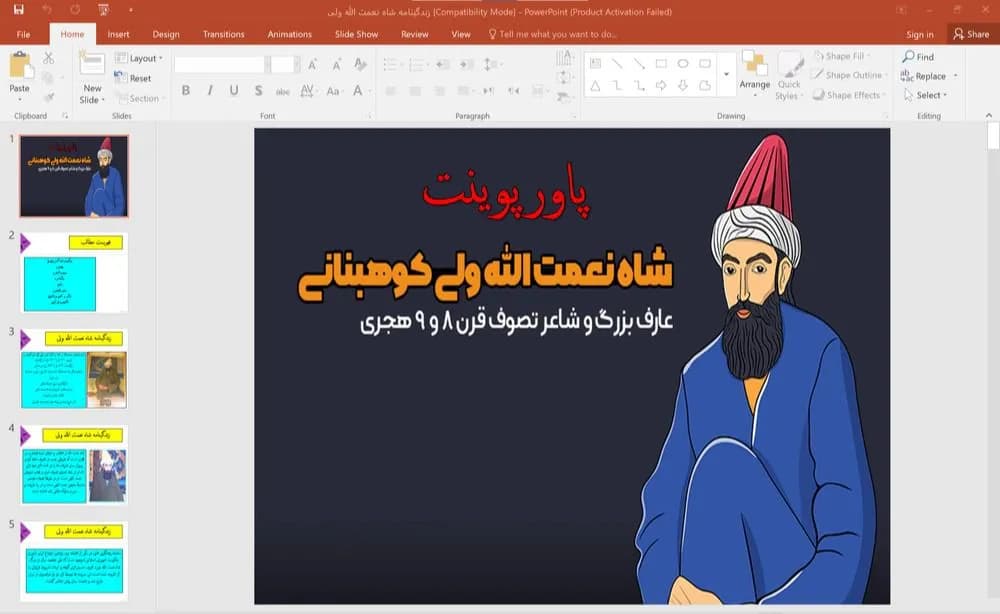Increase font size with larger A icon

point(312,64)
